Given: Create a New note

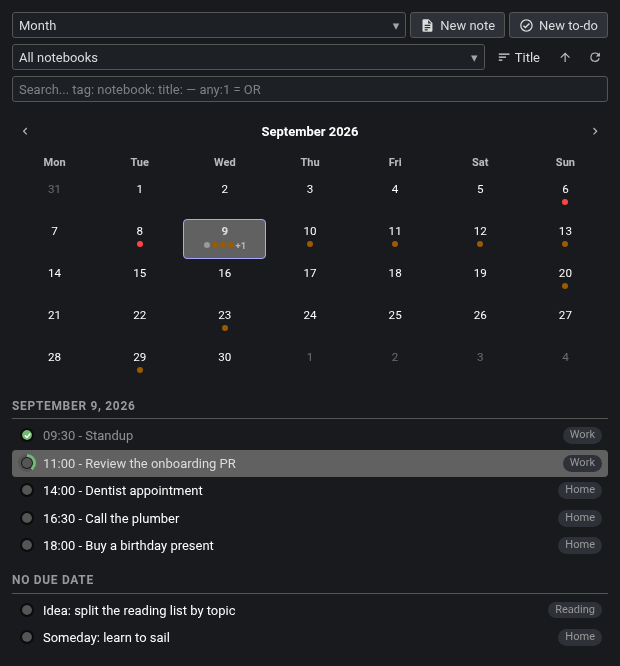Looking at the screenshot, I should 457,25.
